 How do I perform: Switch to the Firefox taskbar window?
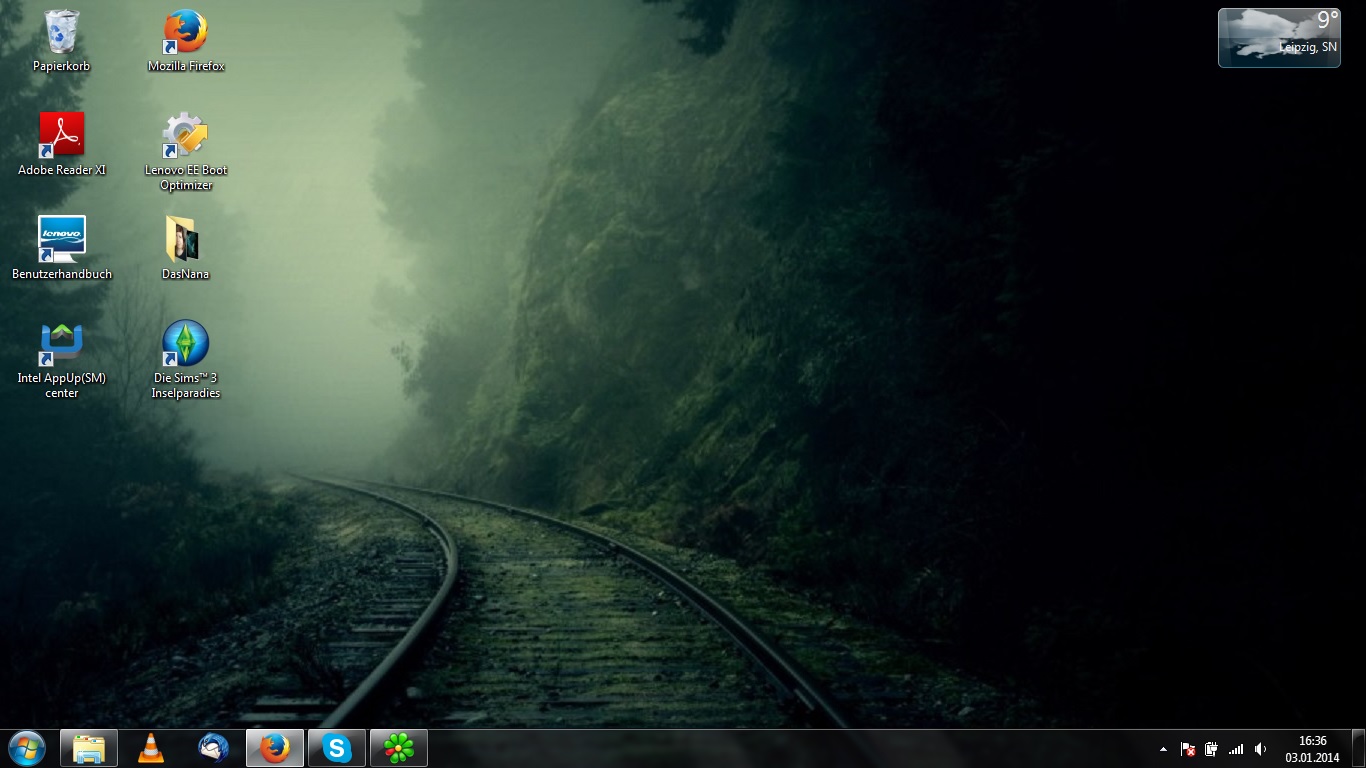[275, 748]
